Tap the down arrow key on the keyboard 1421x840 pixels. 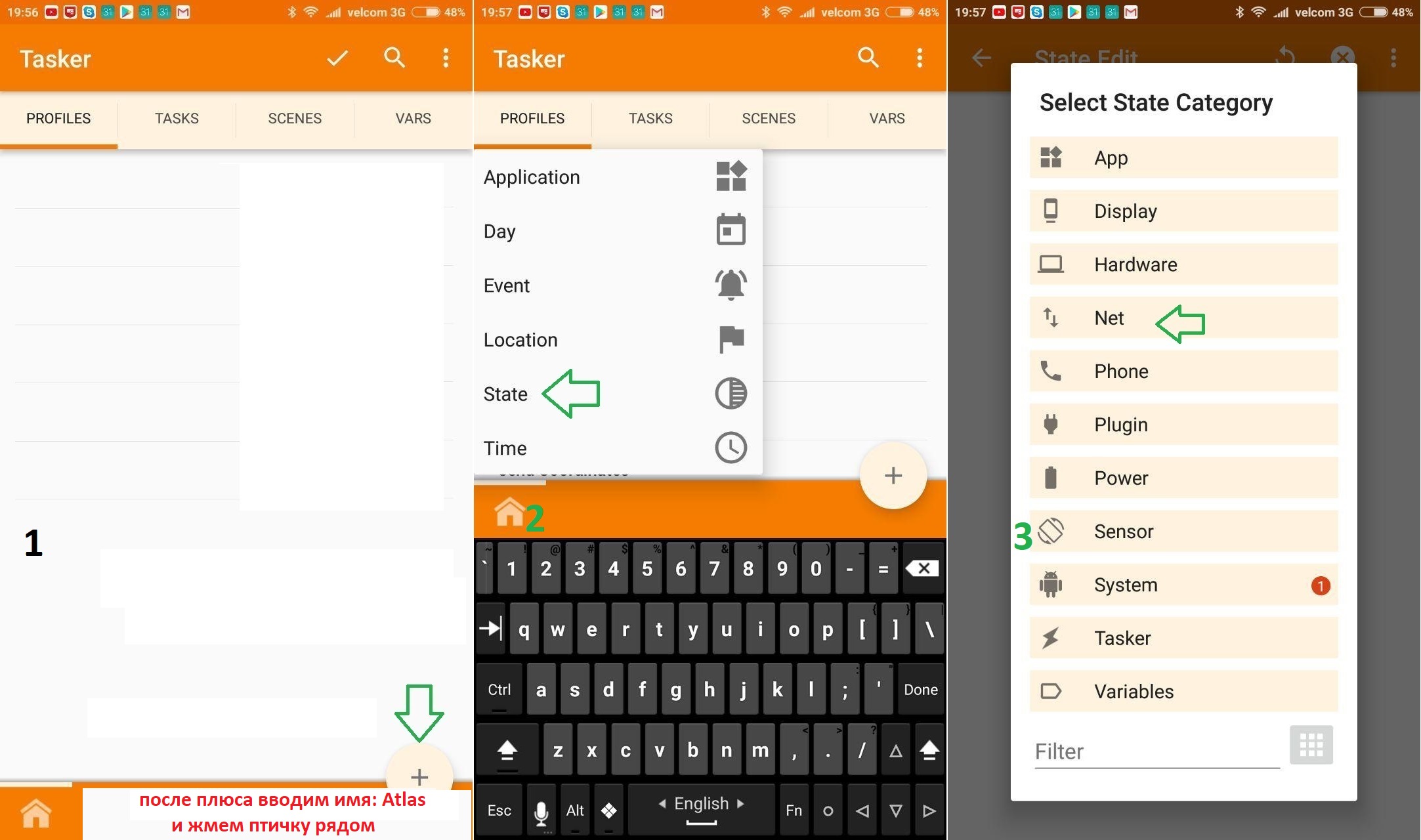[x=896, y=810]
